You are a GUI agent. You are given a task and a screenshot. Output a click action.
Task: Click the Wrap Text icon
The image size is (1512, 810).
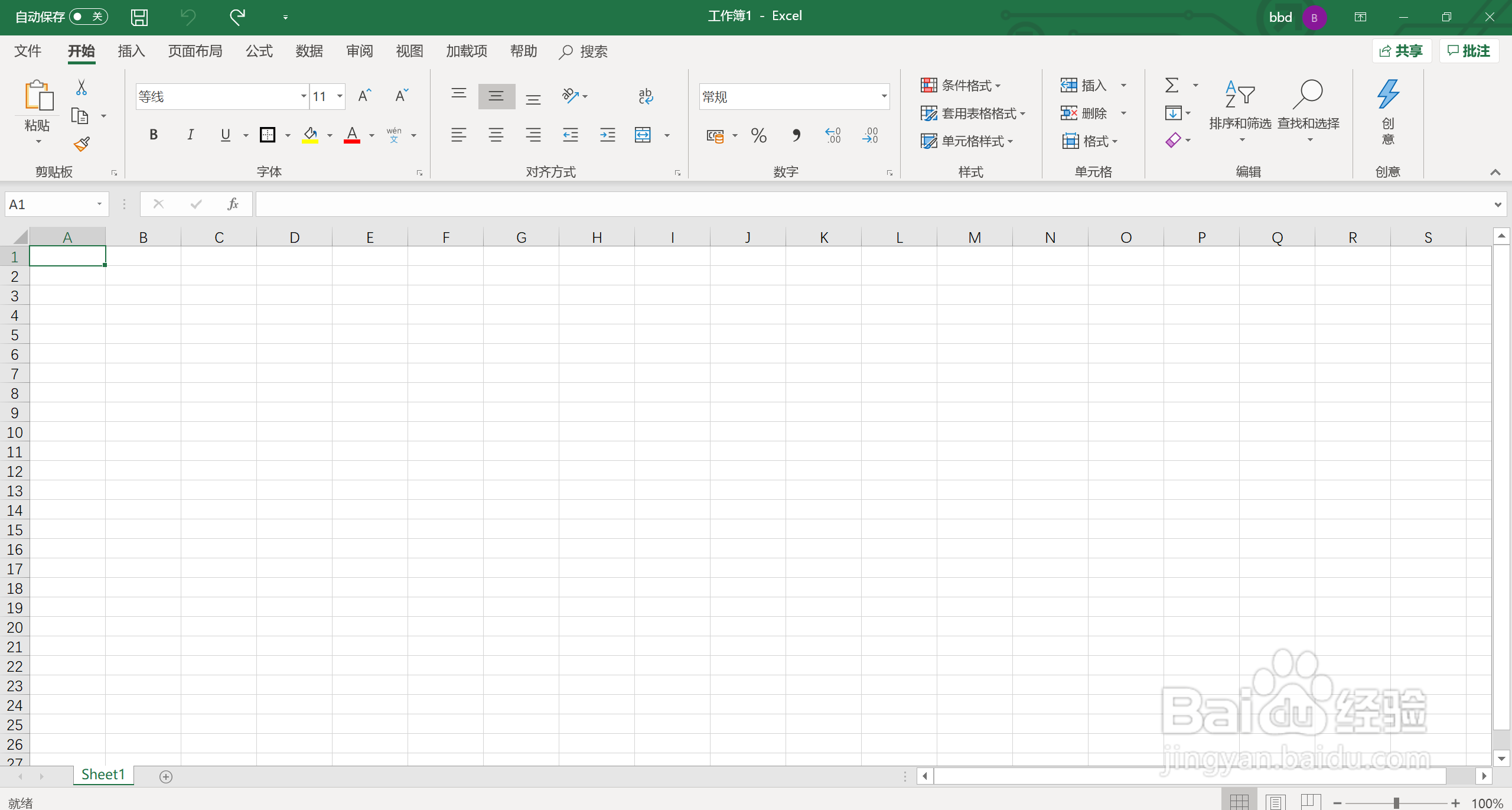point(646,96)
